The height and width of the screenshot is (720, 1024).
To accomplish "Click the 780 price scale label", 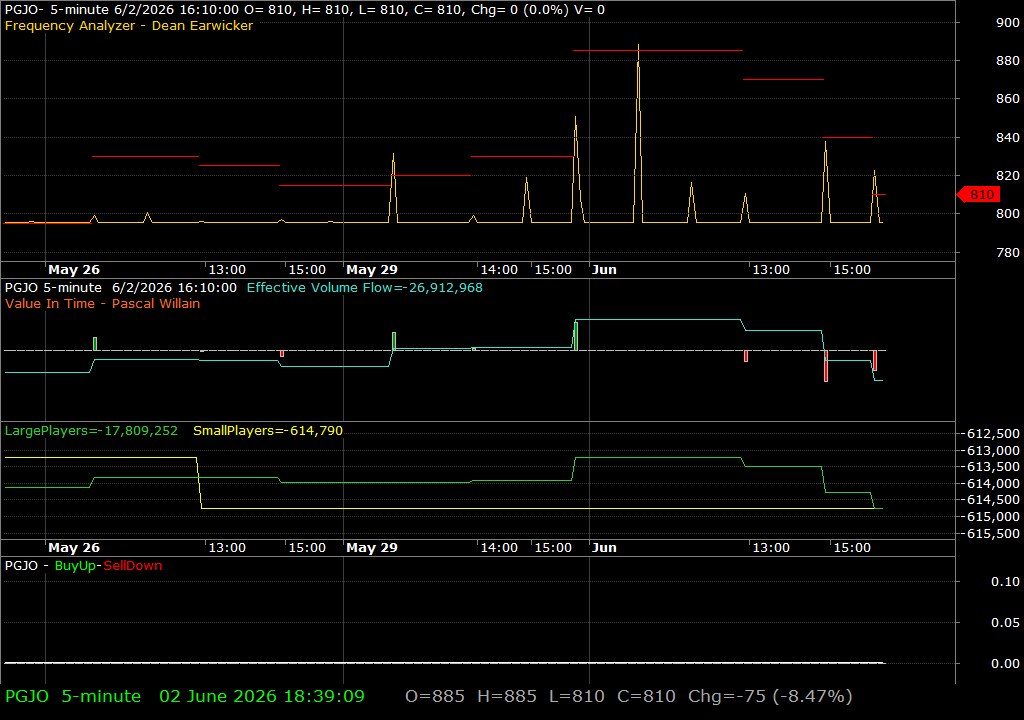I will point(1008,252).
